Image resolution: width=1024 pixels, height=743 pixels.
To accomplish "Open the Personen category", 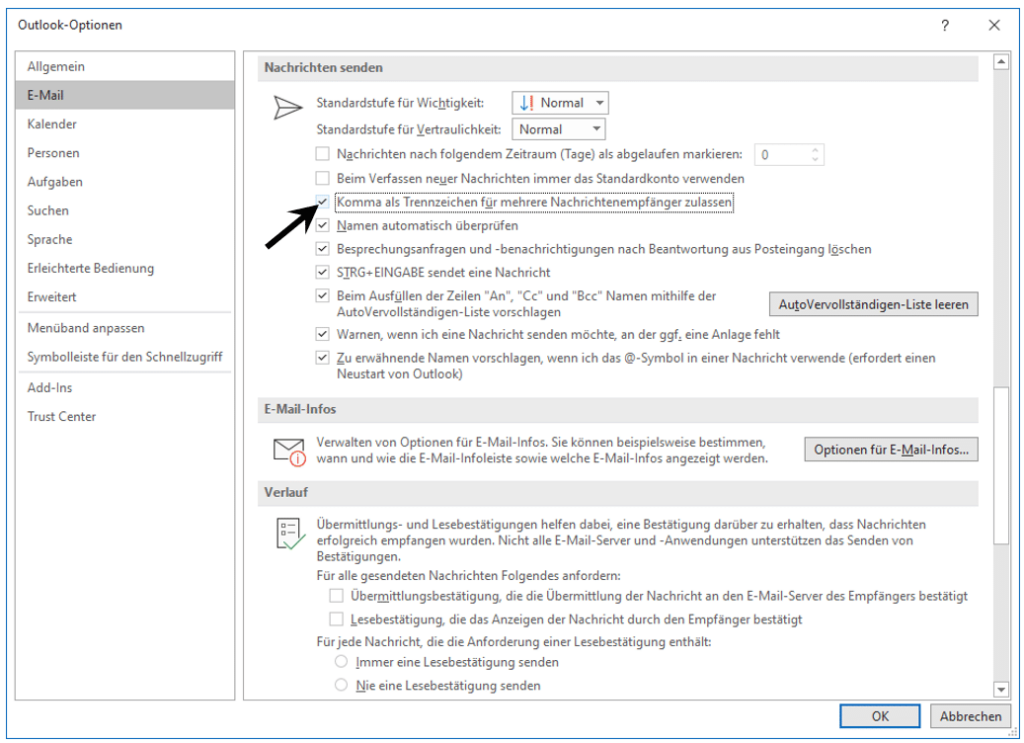I will [124, 153].
